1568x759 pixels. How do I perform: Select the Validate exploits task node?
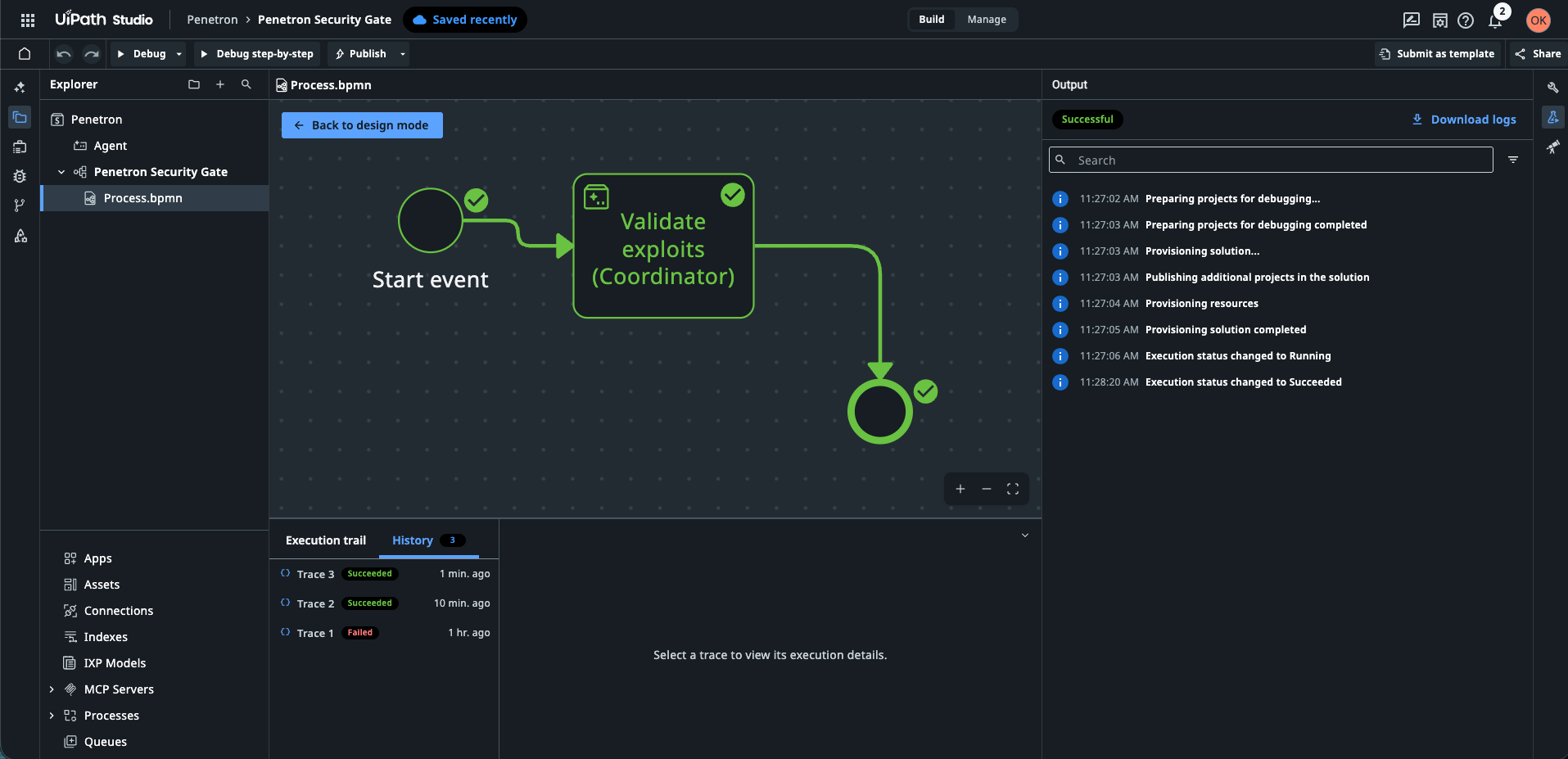pos(663,246)
